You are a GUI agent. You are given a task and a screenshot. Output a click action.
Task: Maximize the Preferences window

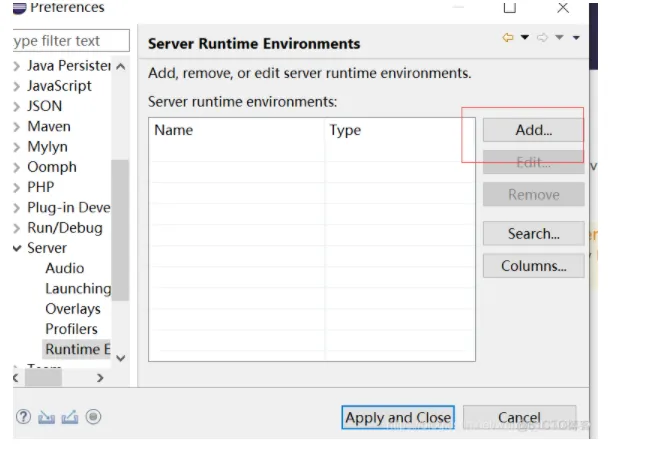click(x=510, y=7)
